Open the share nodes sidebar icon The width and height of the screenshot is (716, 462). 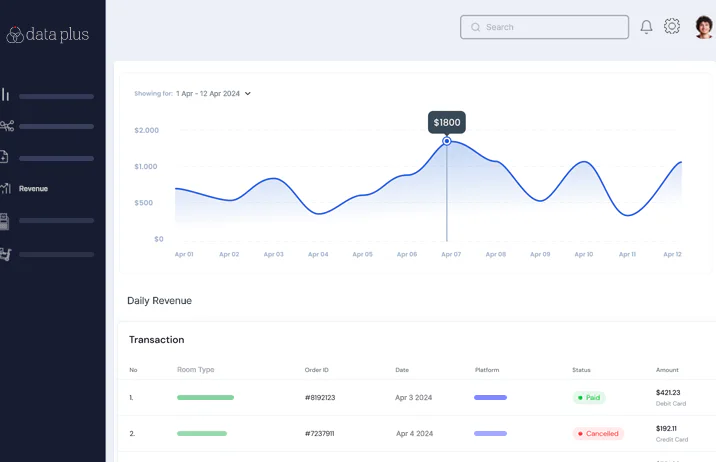click(7, 126)
